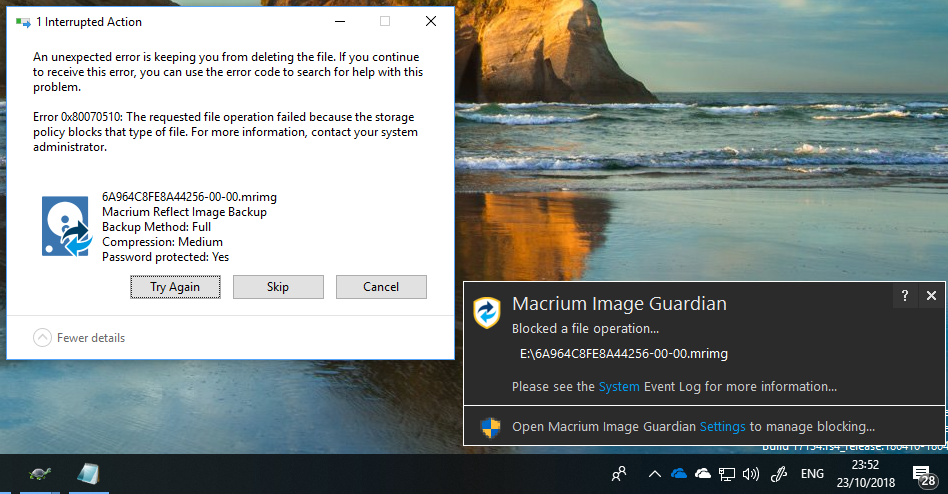Cancel the interrupted action dialog

[x=381, y=287]
